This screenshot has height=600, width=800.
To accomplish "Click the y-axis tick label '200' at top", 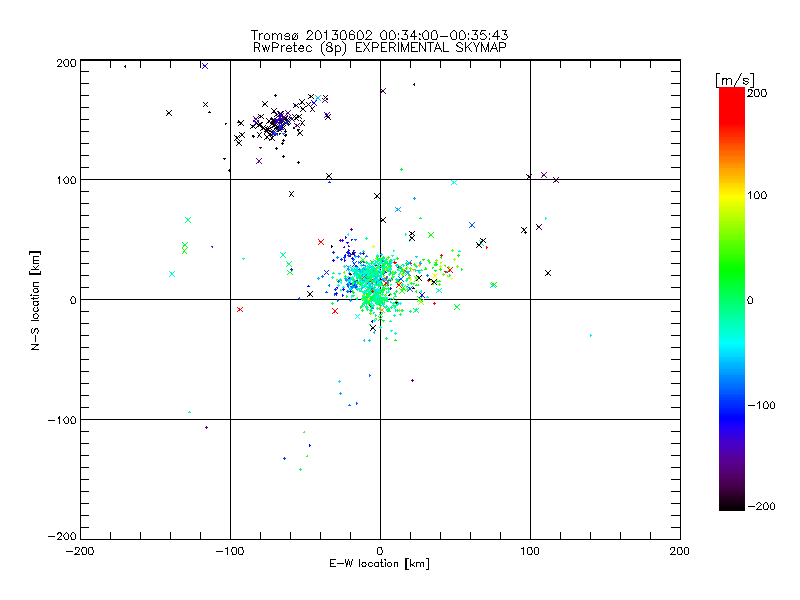I will pos(66,63).
